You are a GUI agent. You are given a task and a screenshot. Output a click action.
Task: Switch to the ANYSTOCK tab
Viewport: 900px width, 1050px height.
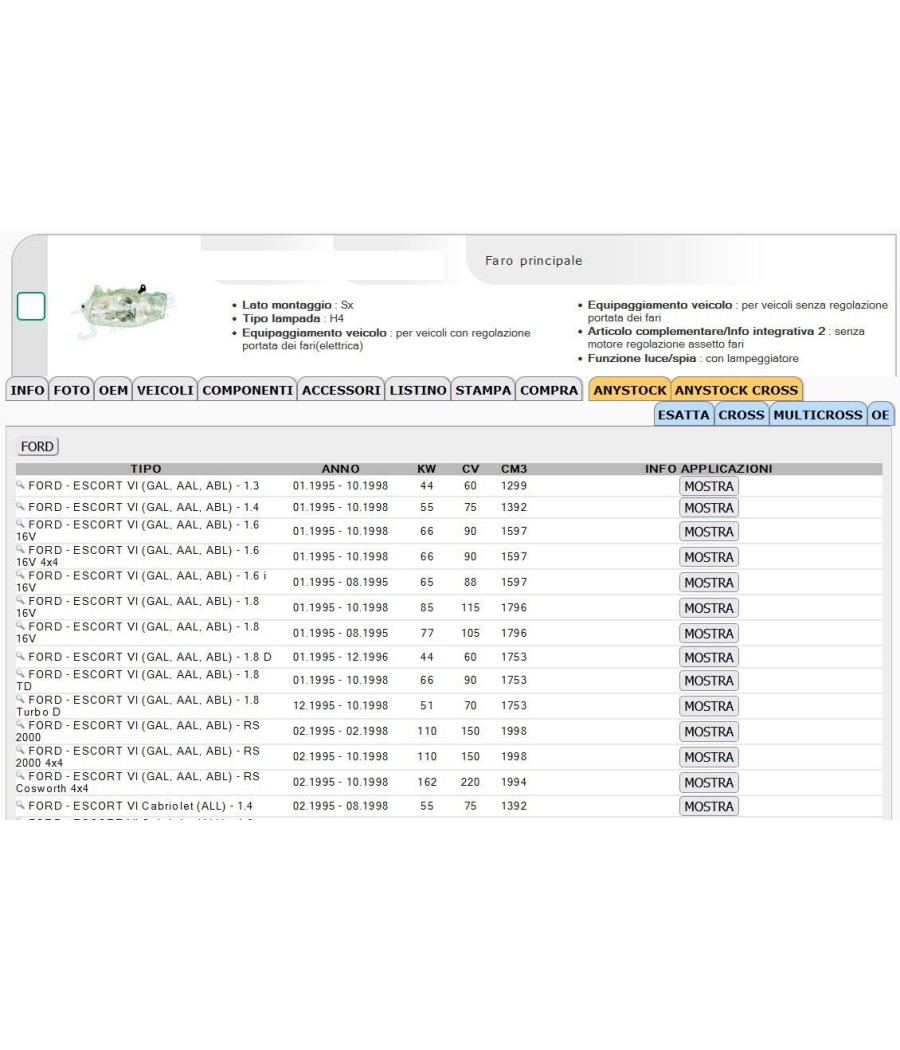629,390
